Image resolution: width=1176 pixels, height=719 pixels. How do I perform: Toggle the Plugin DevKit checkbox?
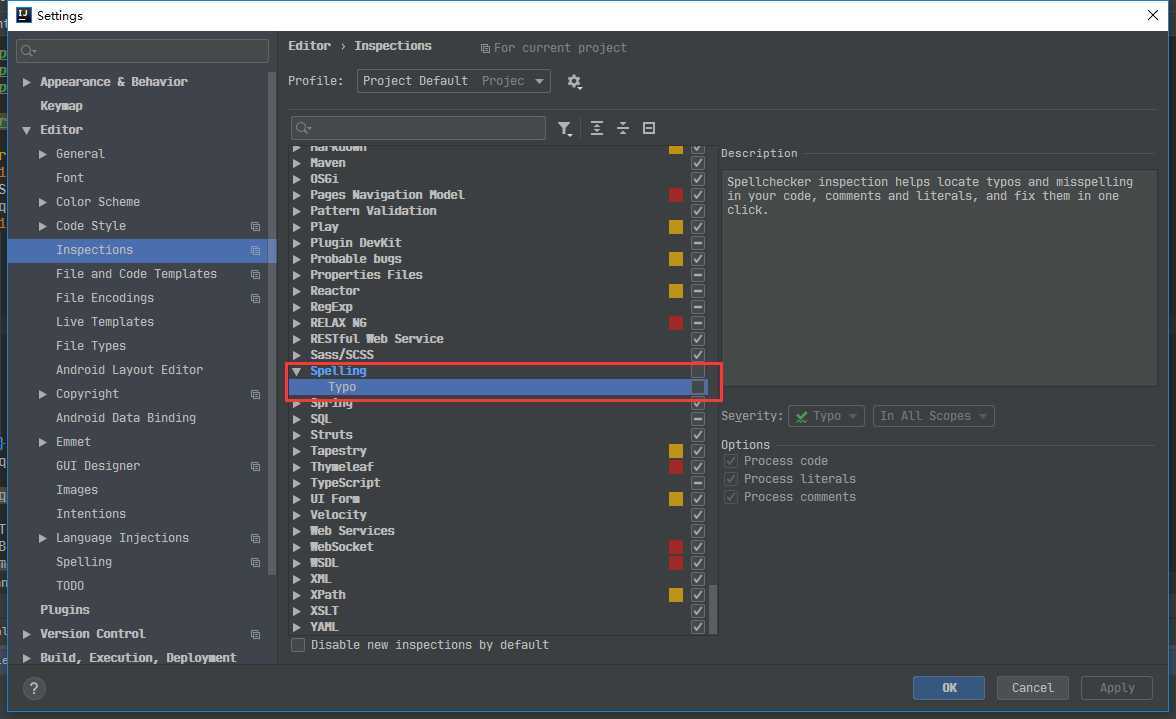pyautogui.click(x=698, y=243)
